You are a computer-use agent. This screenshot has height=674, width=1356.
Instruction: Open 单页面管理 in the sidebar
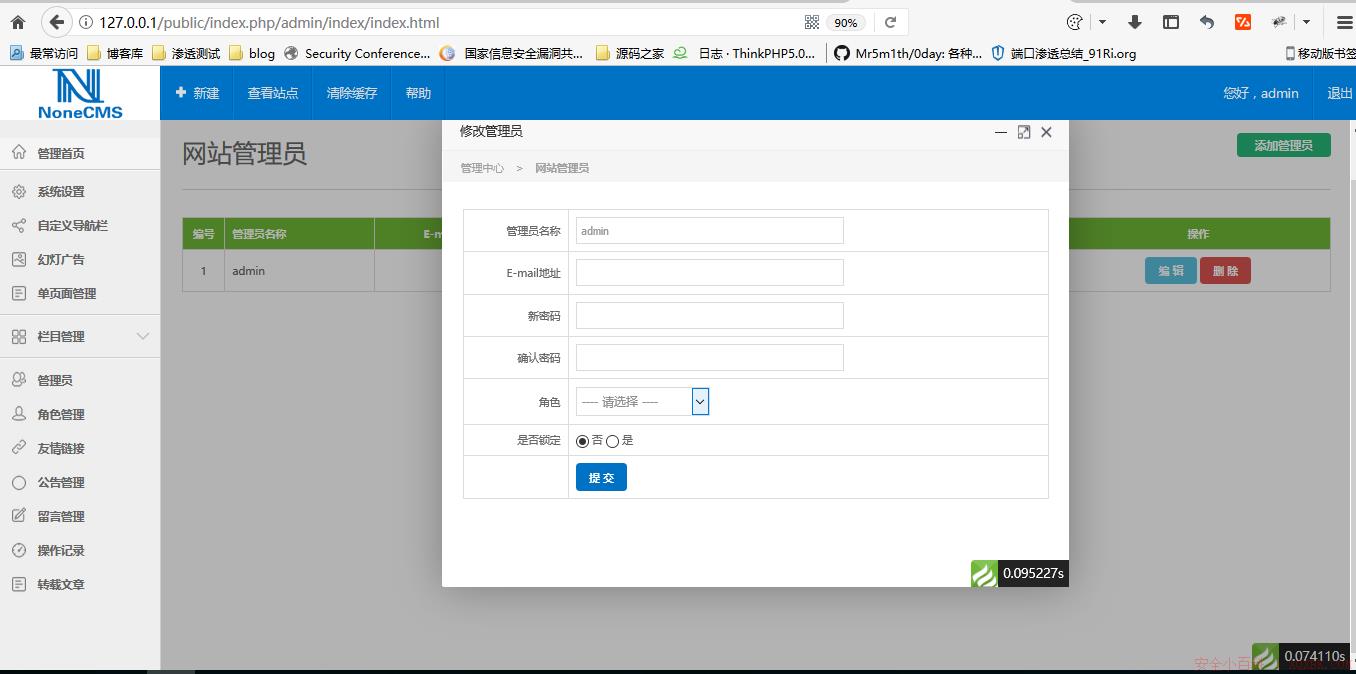click(x=80, y=293)
